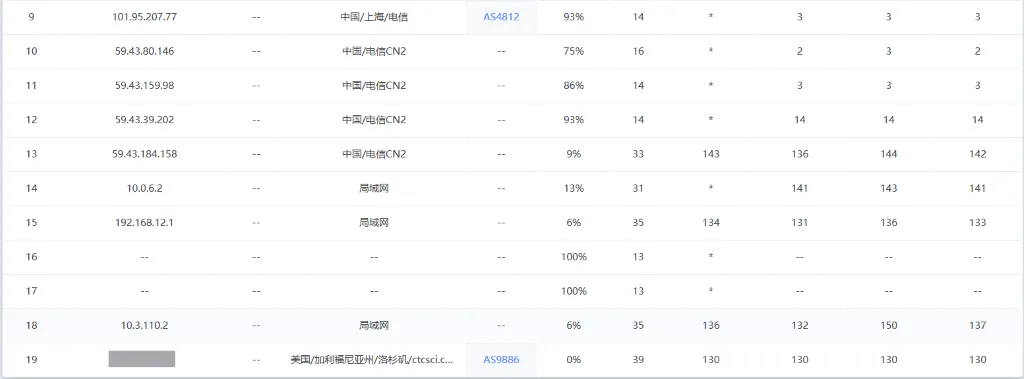Select IP address 192.168.12.1
The image size is (1024, 379).
[144, 222]
